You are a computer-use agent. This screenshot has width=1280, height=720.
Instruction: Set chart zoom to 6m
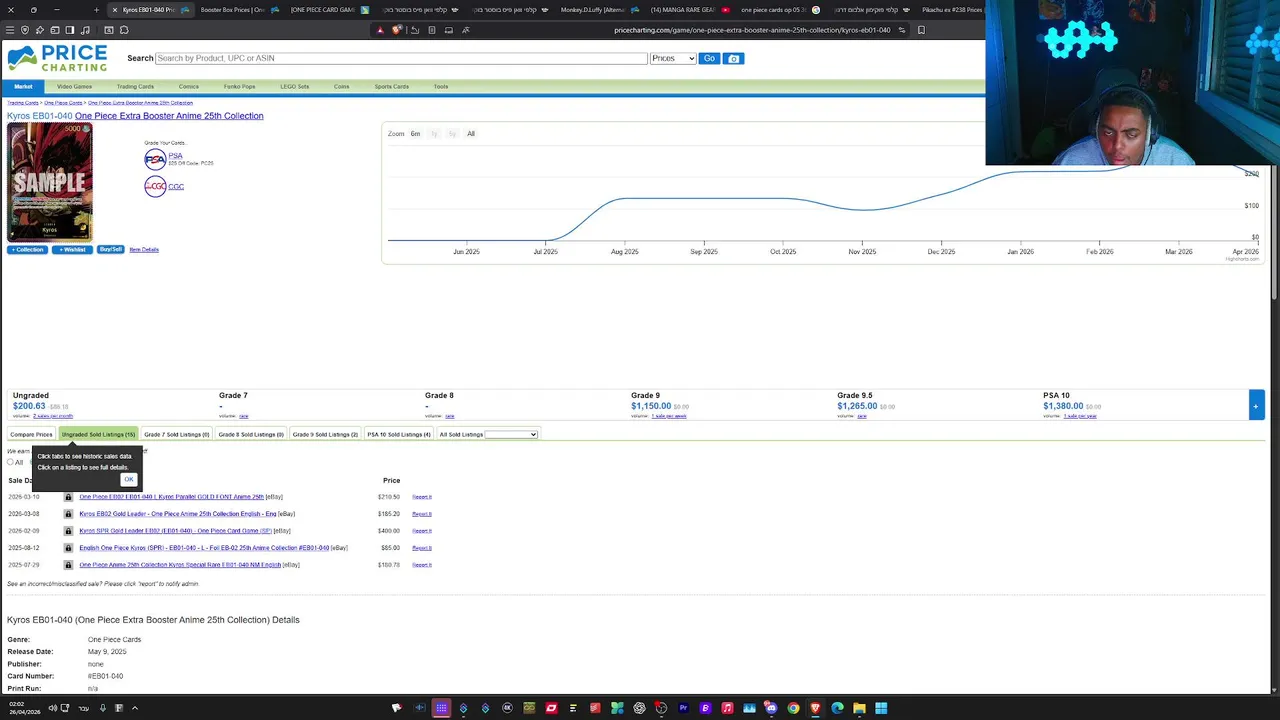pos(415,134)
